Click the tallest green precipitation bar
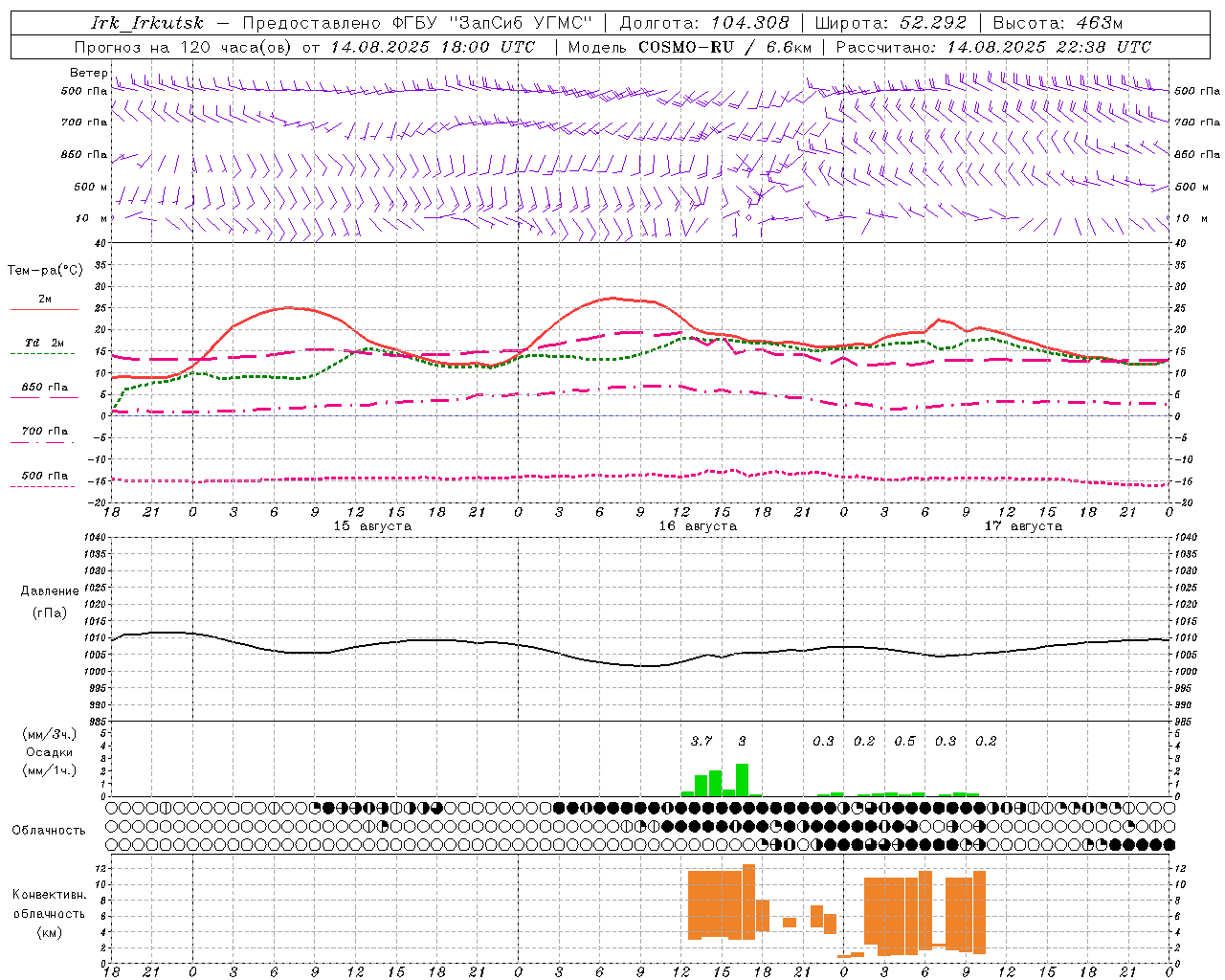 point(742,780)
